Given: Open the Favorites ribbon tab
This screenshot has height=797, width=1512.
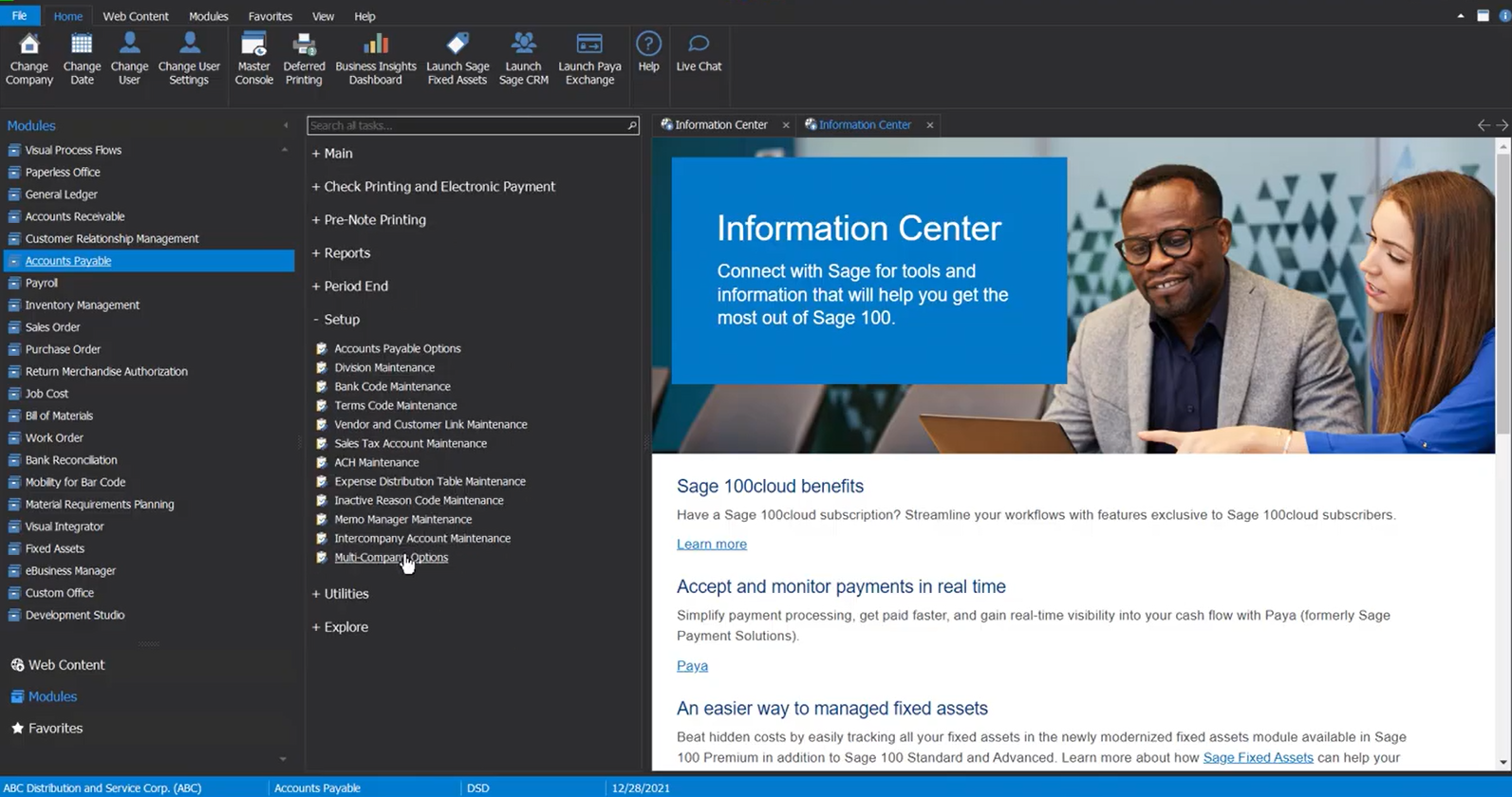Looking at the screenshot, I should point(271,16).
